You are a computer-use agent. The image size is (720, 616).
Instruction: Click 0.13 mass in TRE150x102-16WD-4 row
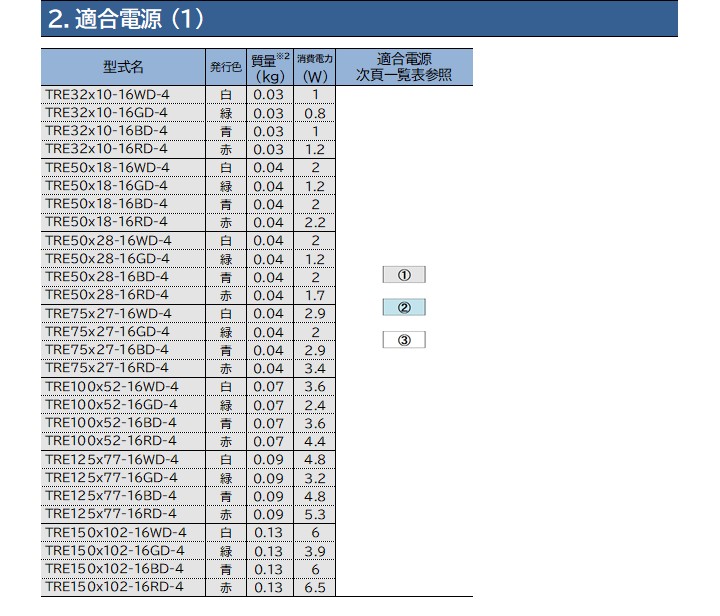coord(269,533)
